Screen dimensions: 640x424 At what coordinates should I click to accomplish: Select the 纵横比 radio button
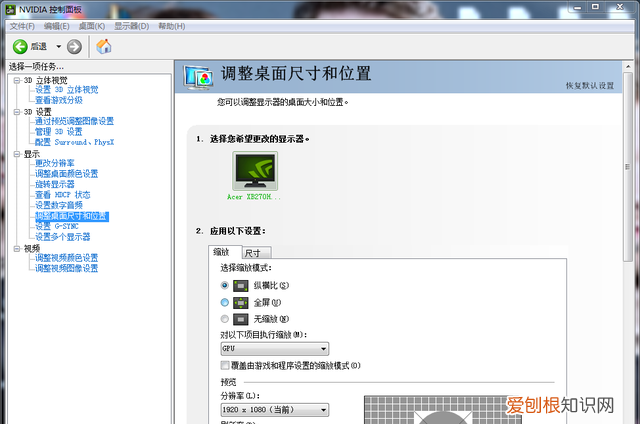[224, 285]
